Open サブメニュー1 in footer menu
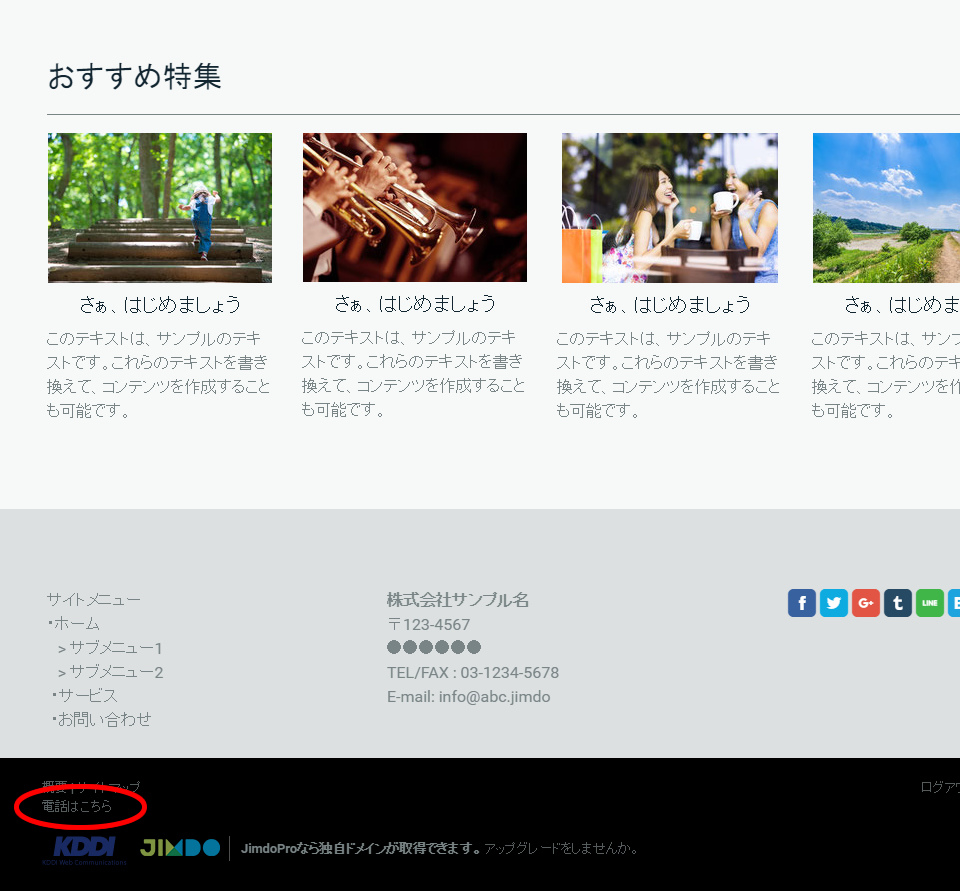Screen dimensions: 960x891 (x=115, y=647)
